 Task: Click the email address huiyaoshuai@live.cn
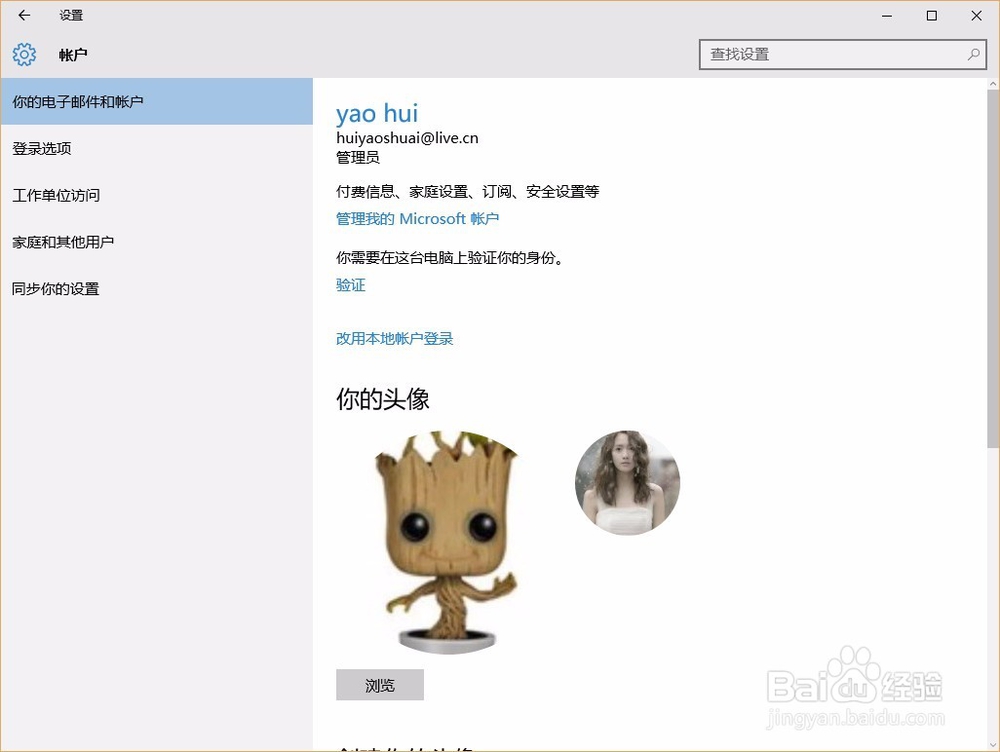(x=407, y=138)
